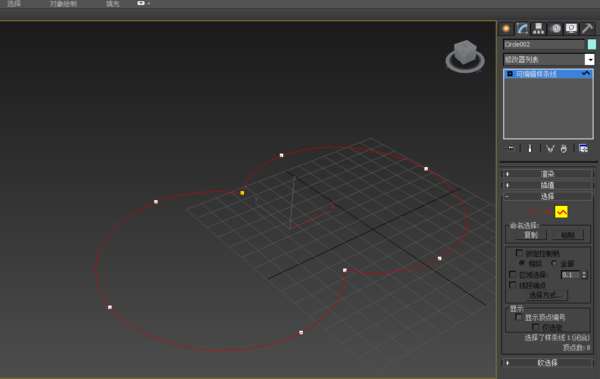Open the Hierarchy panel tab
Screen dimensions: 600x379
click(538, 29)
